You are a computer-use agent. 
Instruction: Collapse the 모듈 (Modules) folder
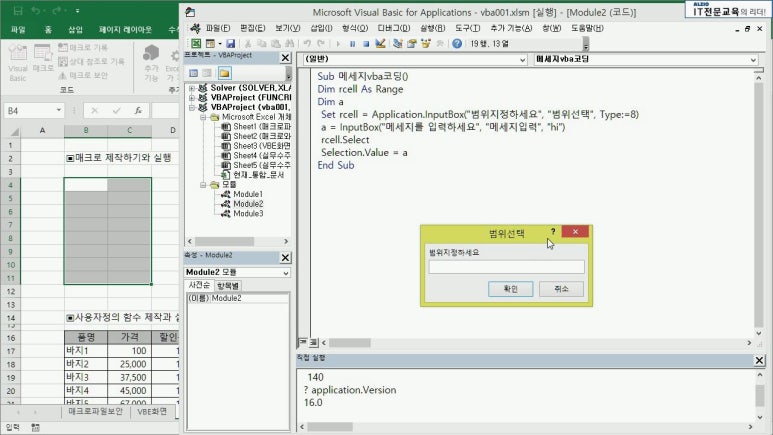click(x=203, y=184)
